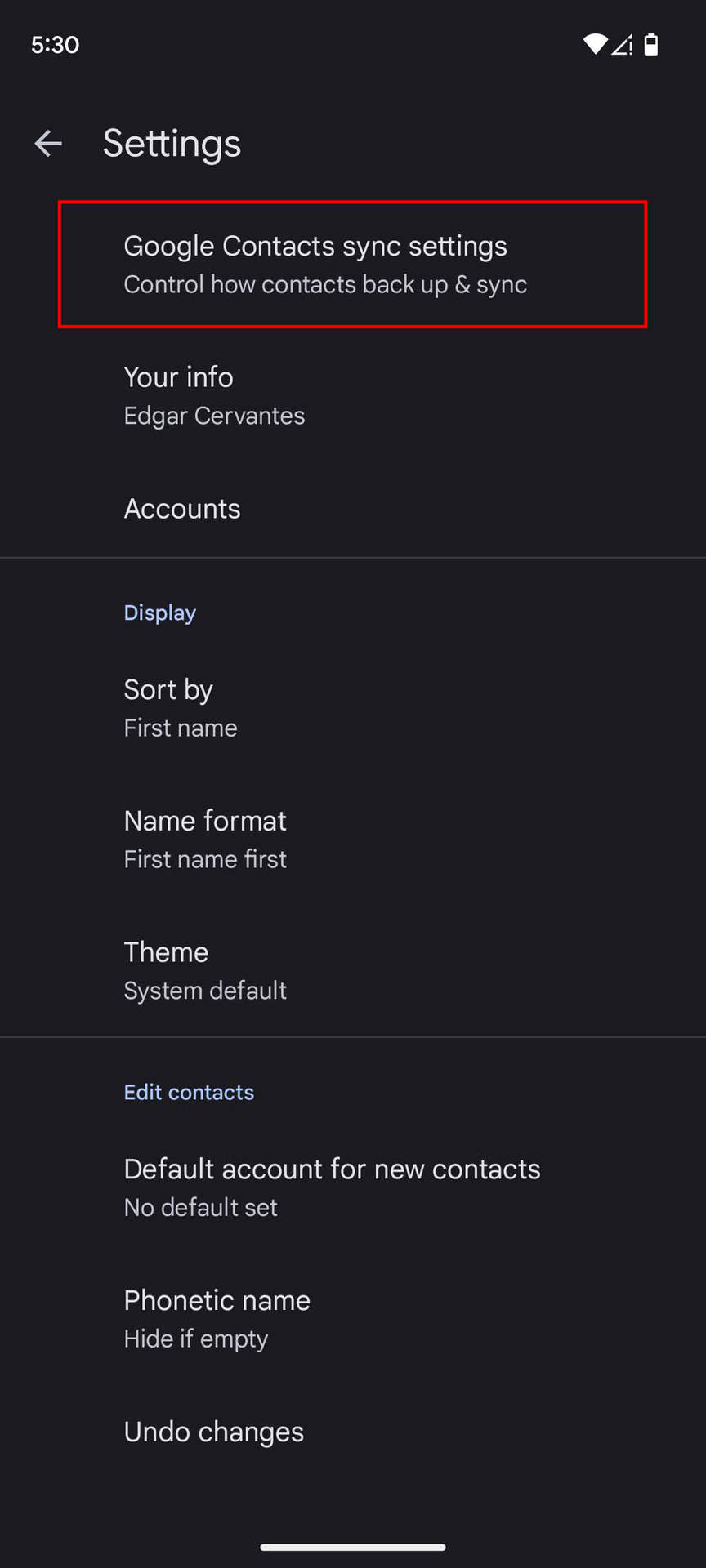Tap the bottom navigation gesture bar
The width and height of the screenshot is (706, 1568).
point(353,1547)
